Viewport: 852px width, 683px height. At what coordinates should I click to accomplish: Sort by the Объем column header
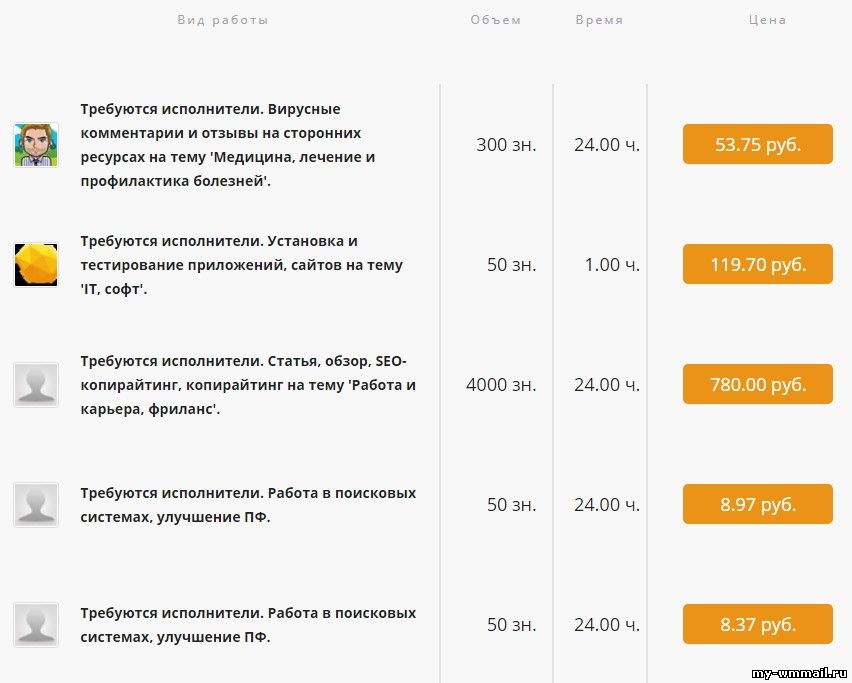point(496,20)
